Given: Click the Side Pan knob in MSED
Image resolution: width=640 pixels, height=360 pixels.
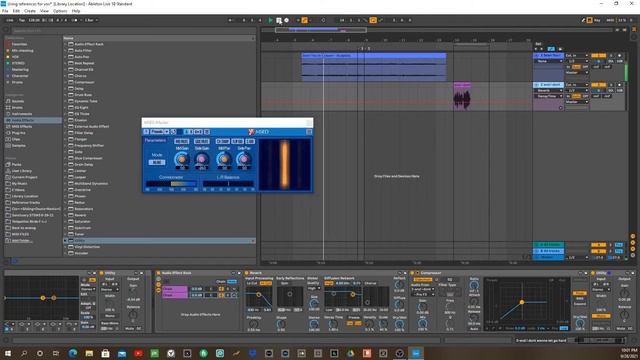Looking at the screenshot, I should pos(244,159).
